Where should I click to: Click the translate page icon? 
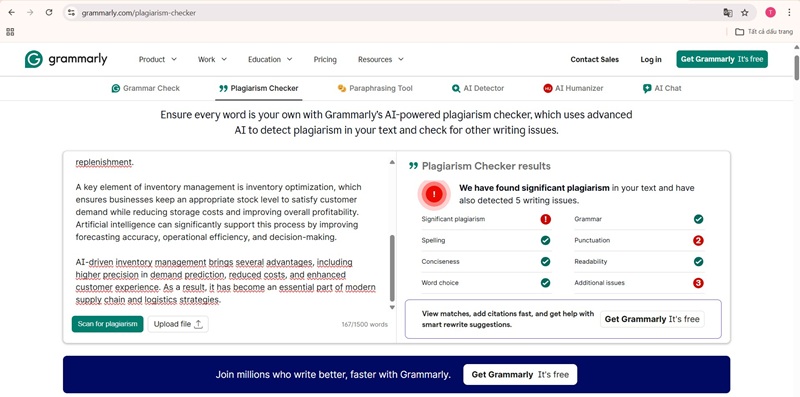(728, 13)
